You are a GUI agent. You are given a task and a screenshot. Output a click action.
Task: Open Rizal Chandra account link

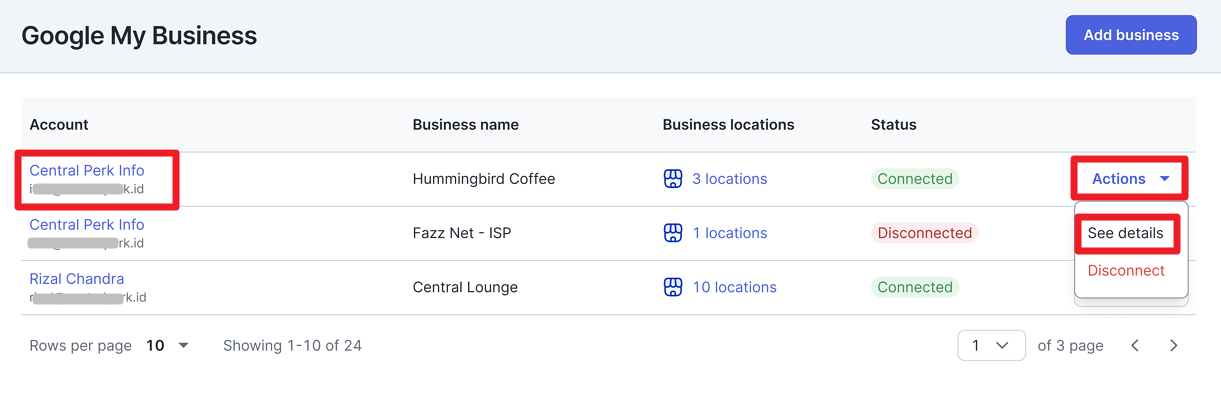pyautogui.click(x=77, y=278)
